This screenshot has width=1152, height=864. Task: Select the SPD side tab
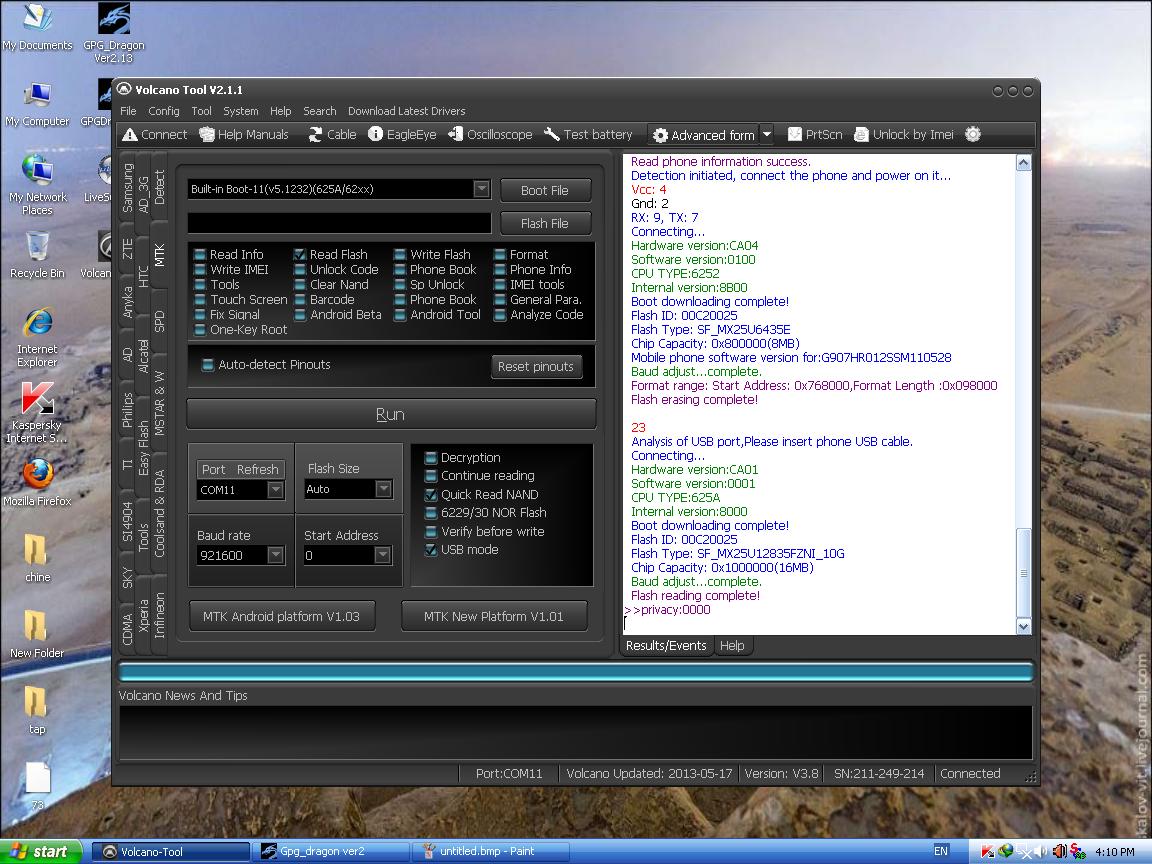pyautogui.click(x=159, y=322)
